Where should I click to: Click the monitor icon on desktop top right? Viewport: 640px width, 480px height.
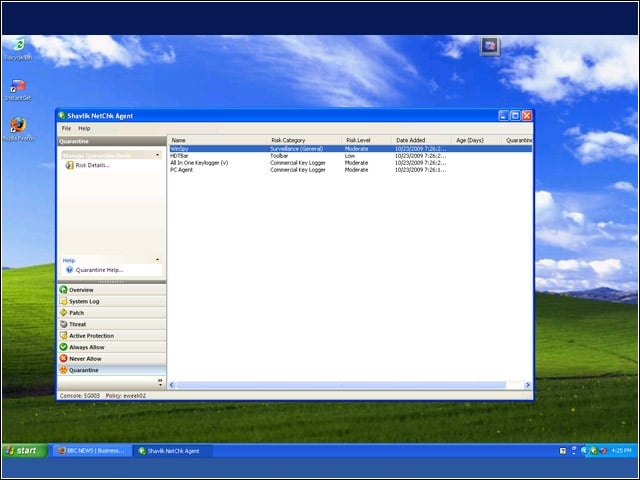pyautogui.click(x=490, y=46)
